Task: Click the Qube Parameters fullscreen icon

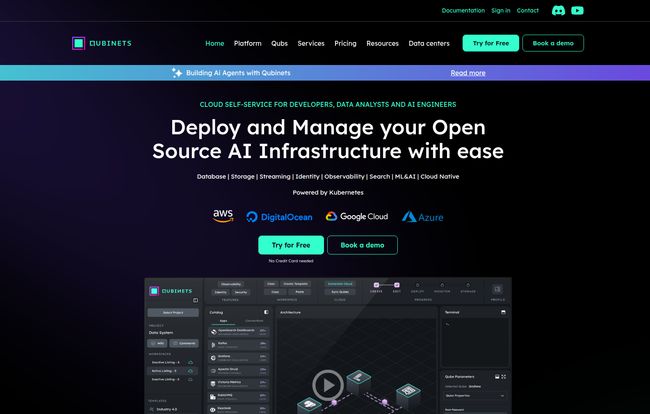Action: click(x=503, y=377)
